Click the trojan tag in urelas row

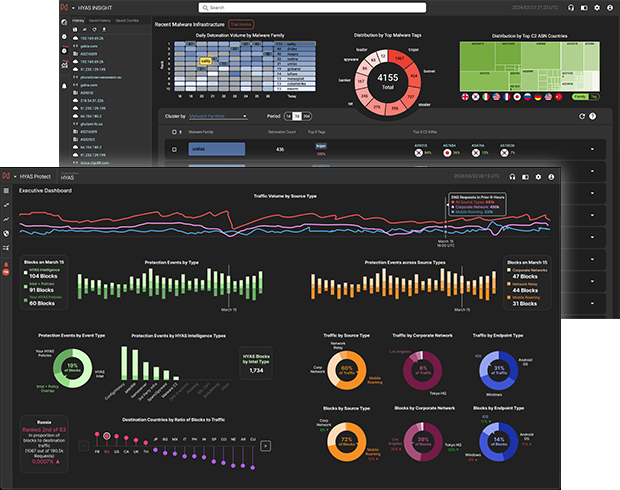321,146
